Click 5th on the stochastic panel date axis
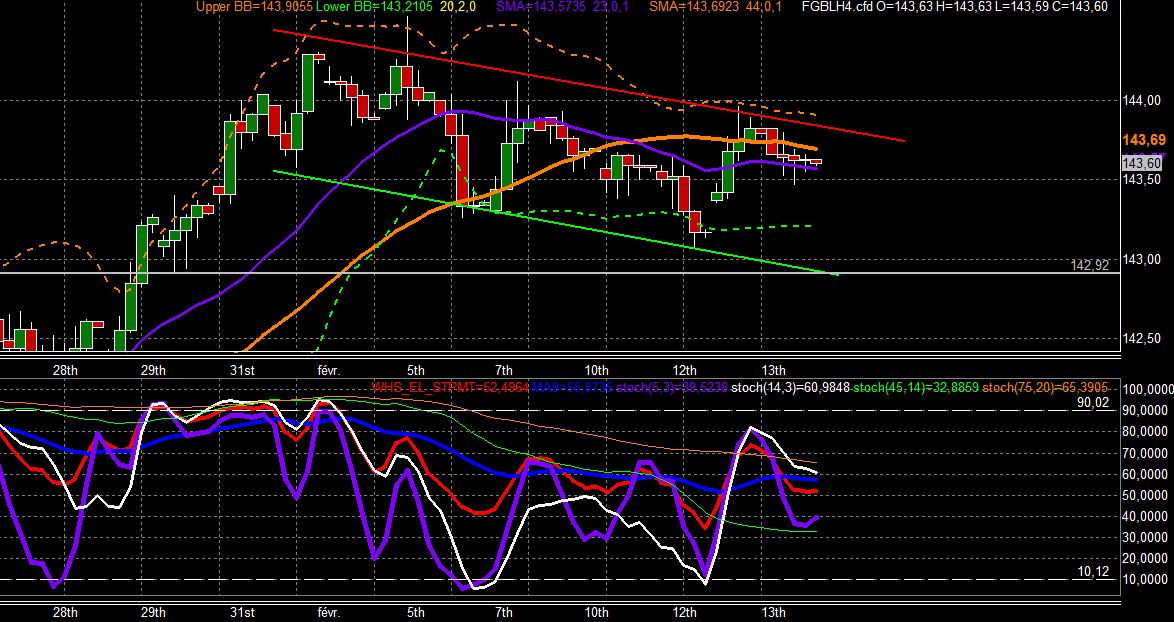The height and width of the screenshot is (622, 1174). click(x=416, y=612)
